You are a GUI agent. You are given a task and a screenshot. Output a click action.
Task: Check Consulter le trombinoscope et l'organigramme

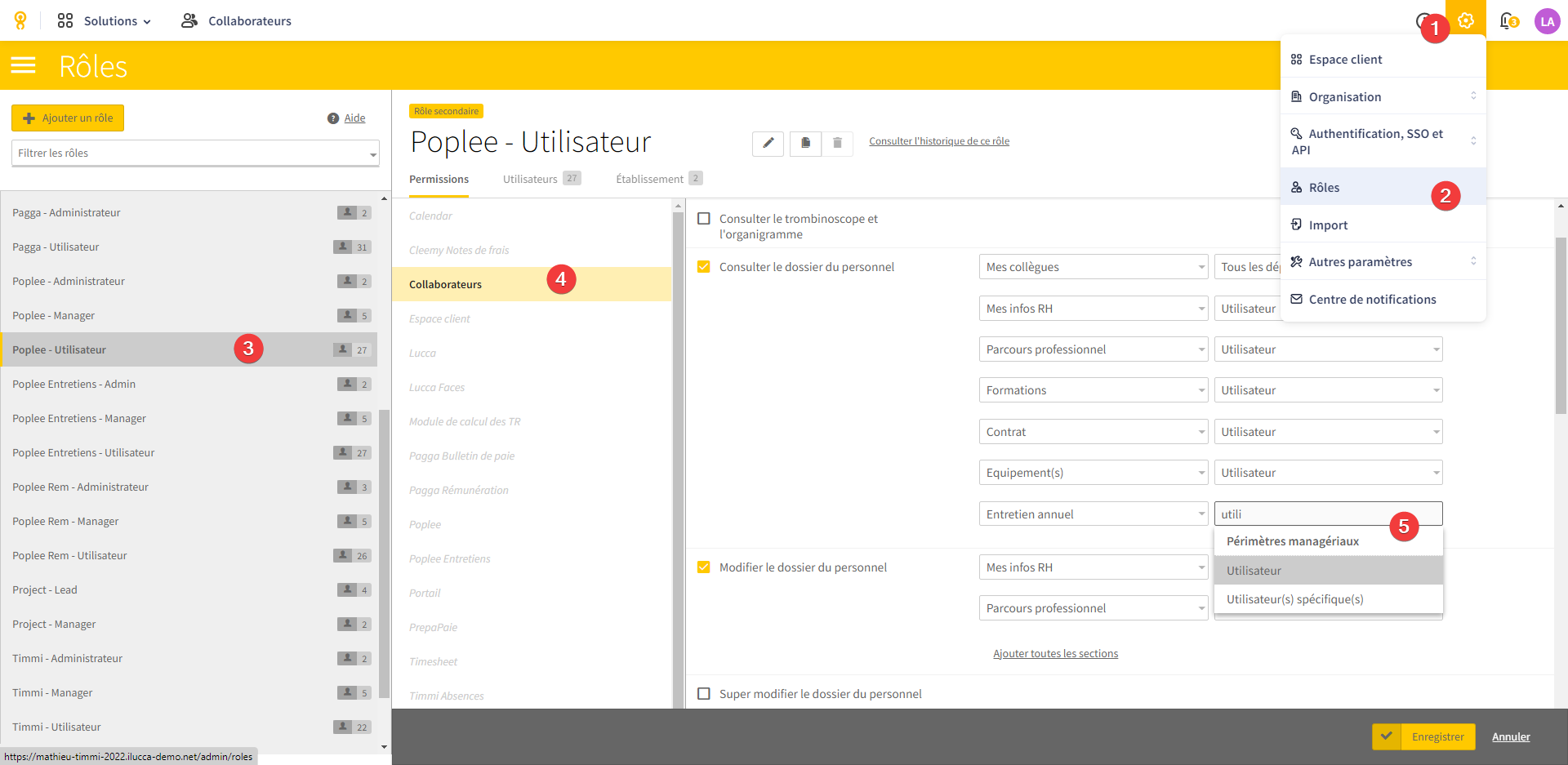tap(704, 219)
